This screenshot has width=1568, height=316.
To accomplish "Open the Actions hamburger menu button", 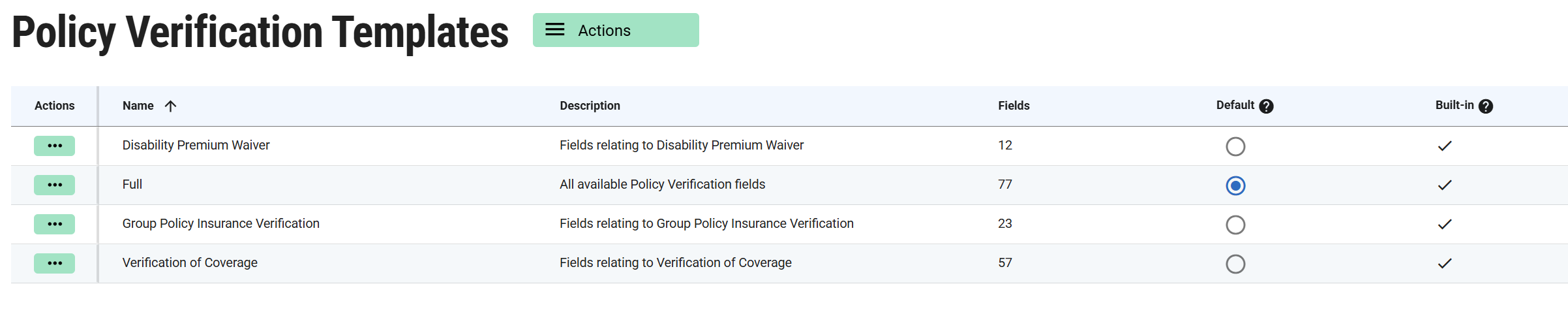I will (x=615, y=30).
